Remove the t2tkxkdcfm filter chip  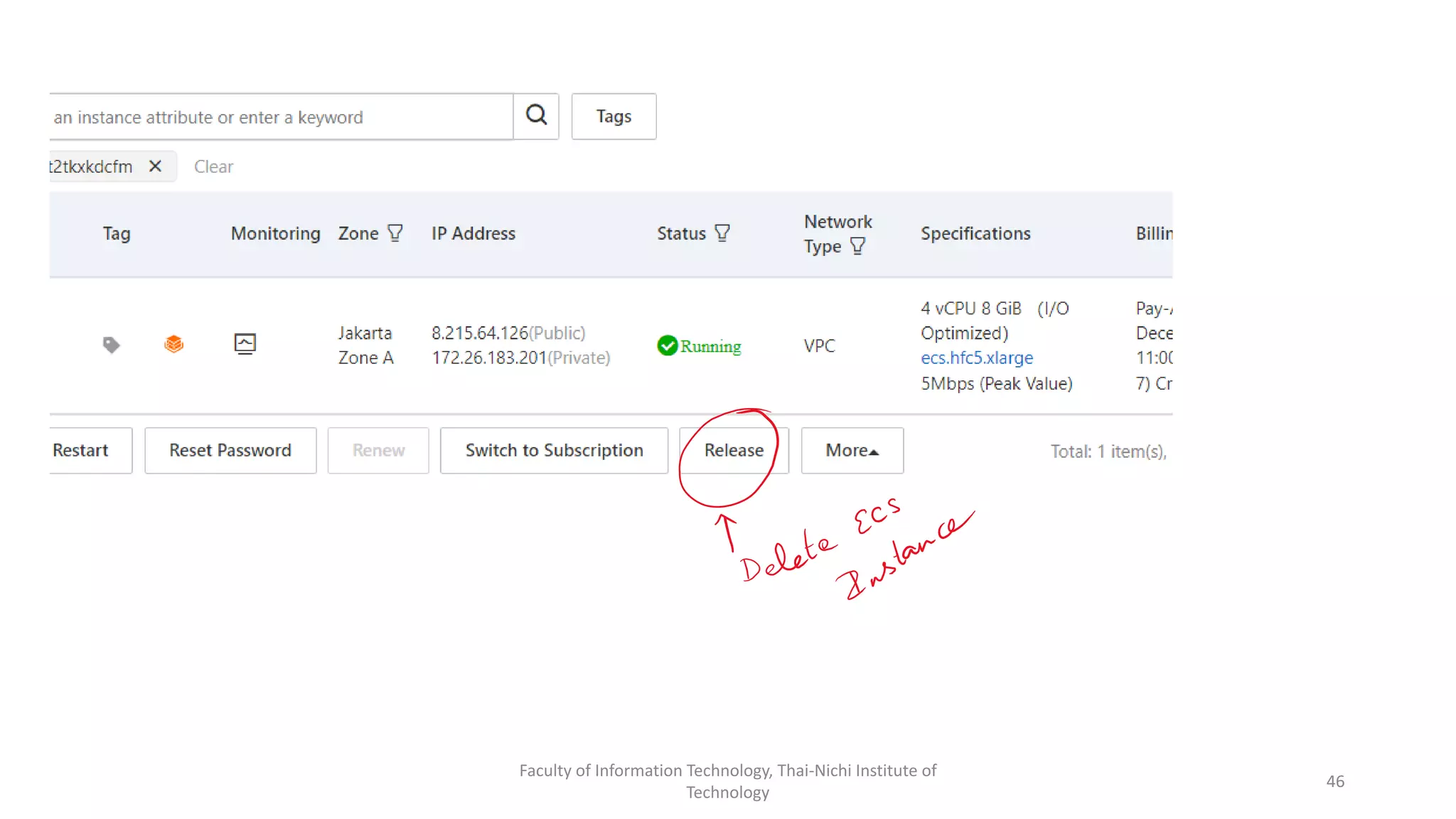pos(155,166)
